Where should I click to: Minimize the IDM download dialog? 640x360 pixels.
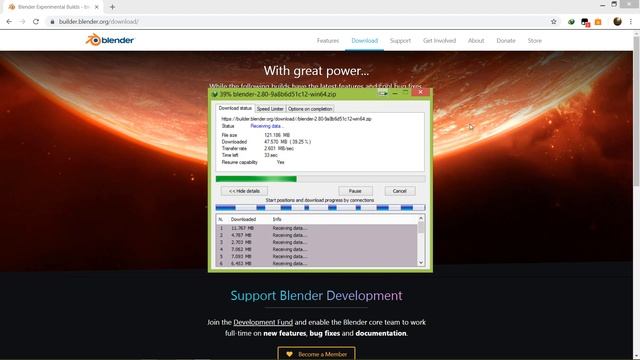pos(395,93)
